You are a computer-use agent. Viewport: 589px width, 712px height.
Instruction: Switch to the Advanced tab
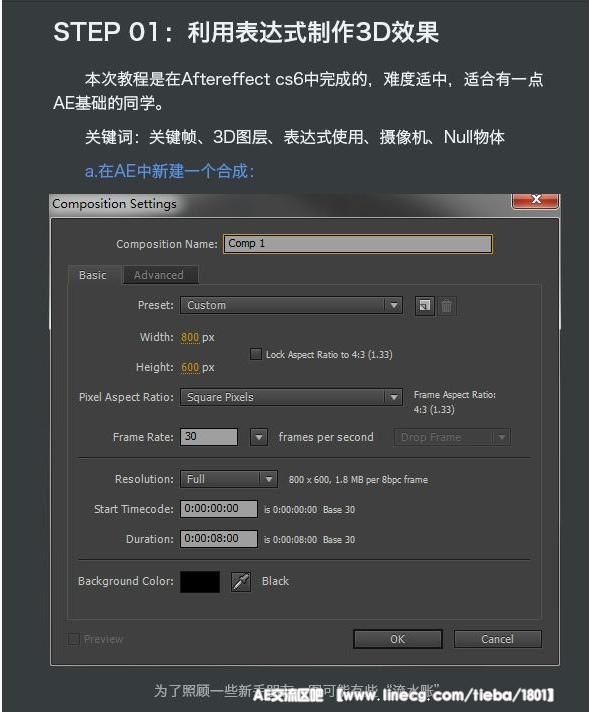[x=159, y=275]
